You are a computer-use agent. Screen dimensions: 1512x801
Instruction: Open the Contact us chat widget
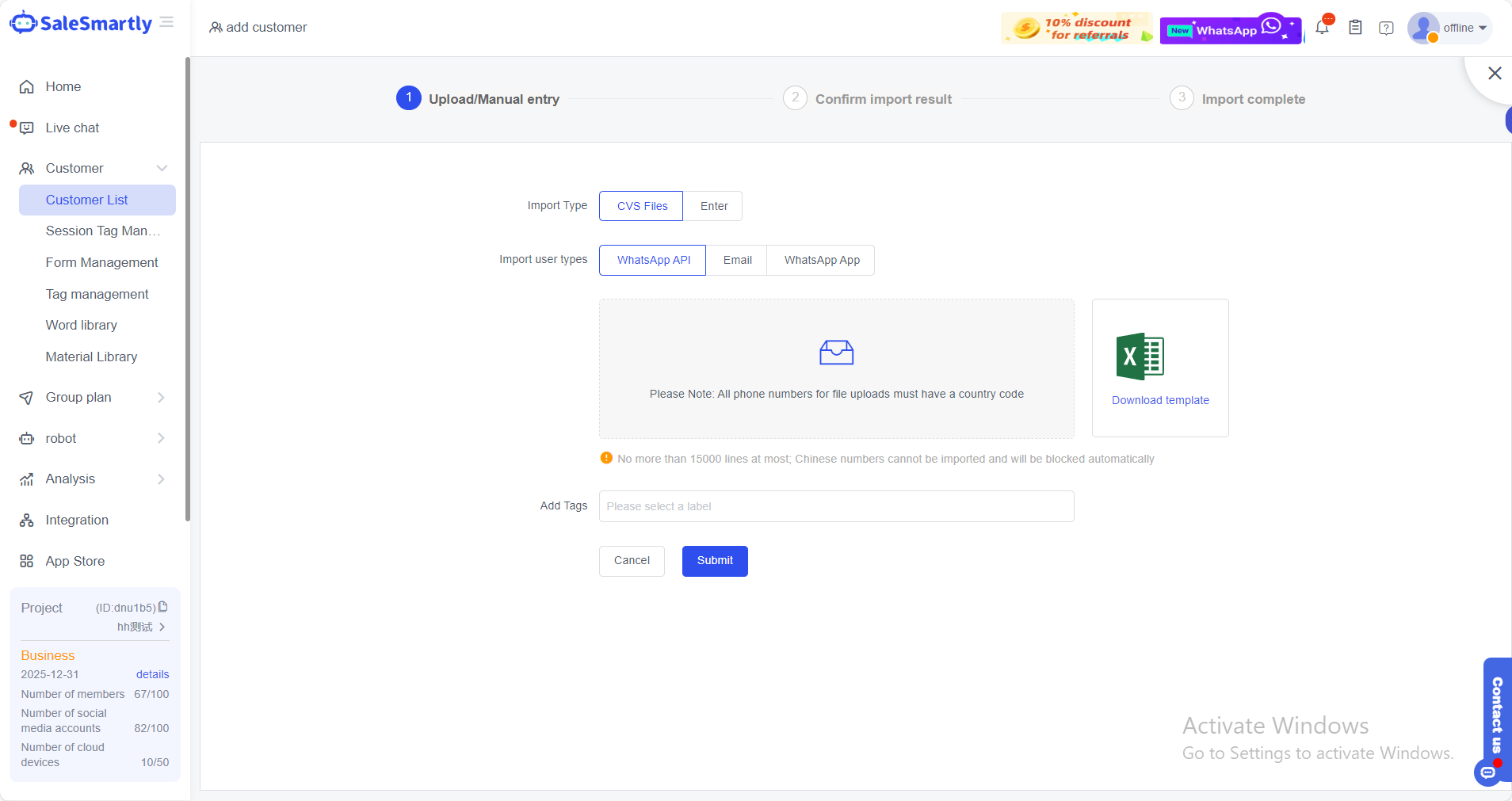(1496, 715)
